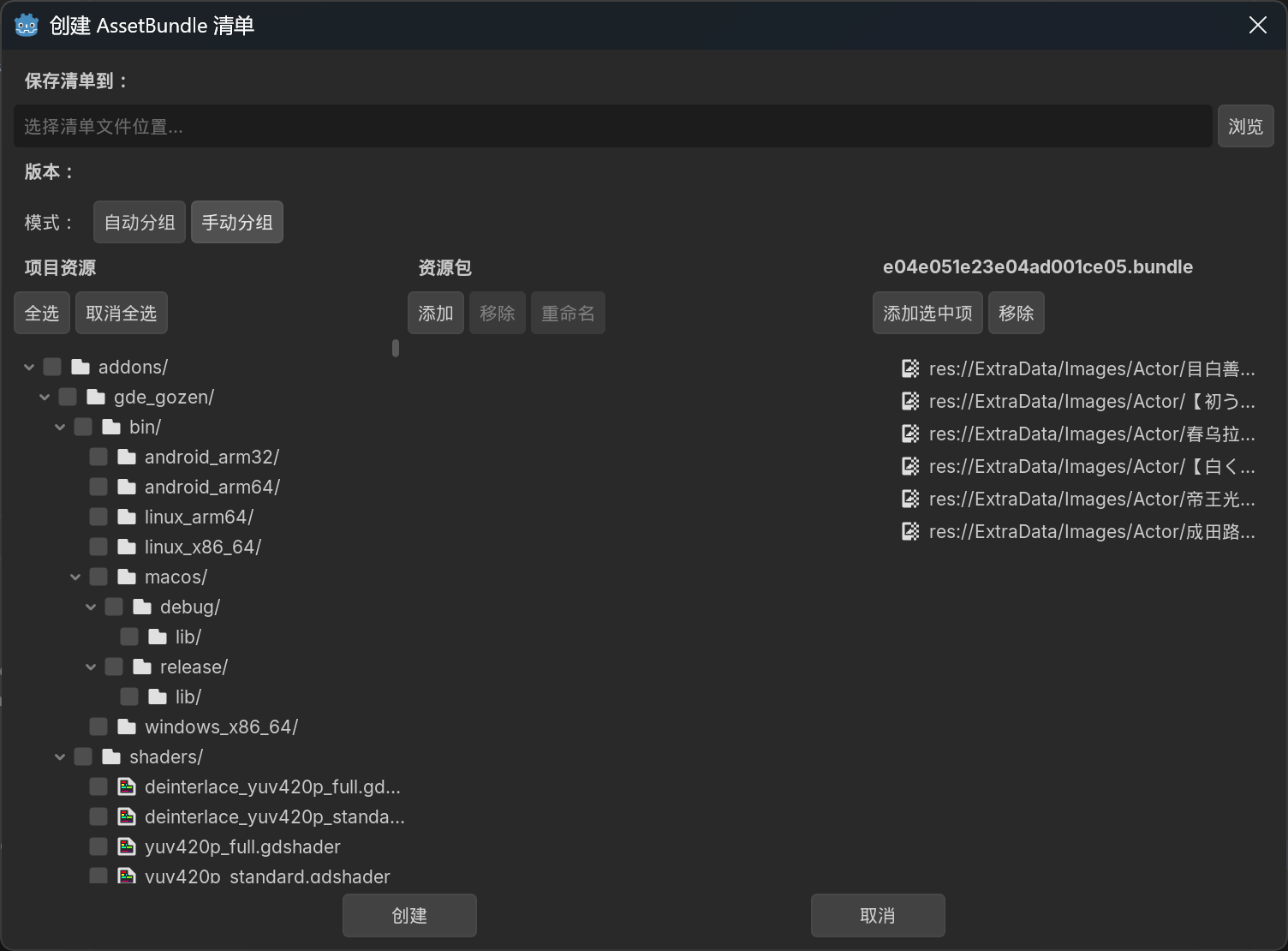Click image icon for Actor/帝王光 resource
This screenshot has width=1288, height=951.
tap(910, 499)
